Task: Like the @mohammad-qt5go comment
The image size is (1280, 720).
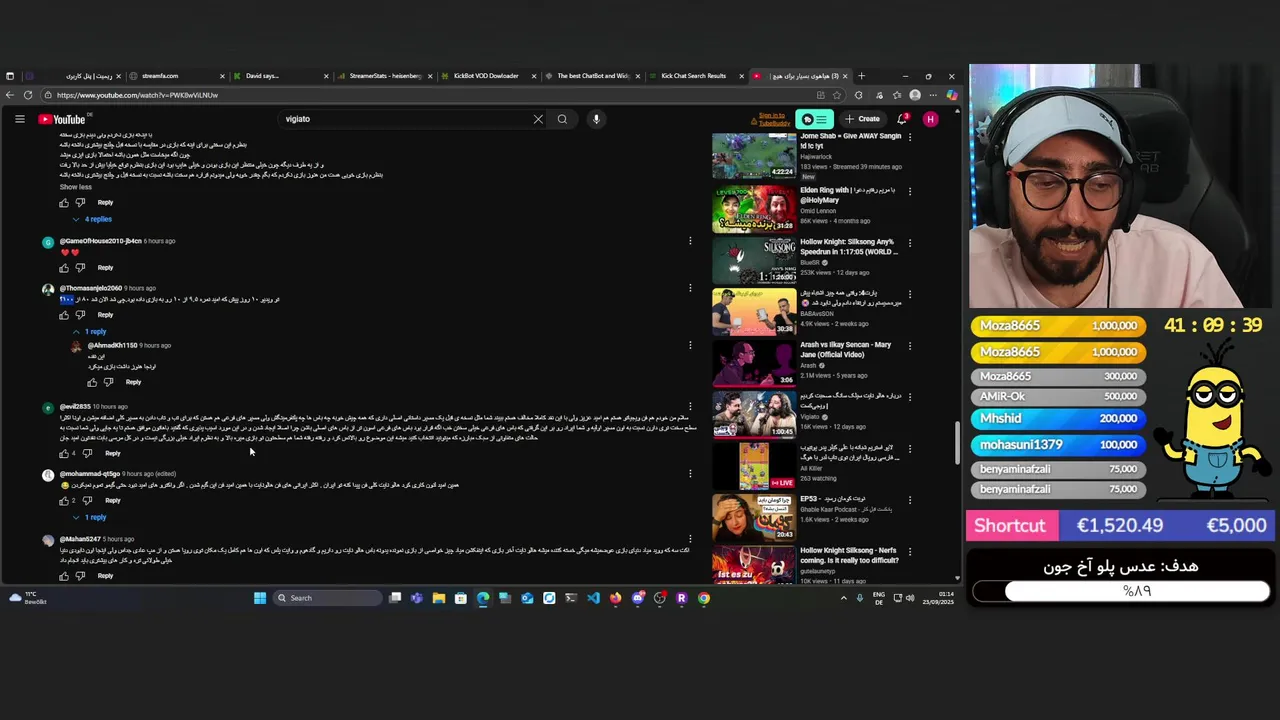Action: [x=64, y=500]
